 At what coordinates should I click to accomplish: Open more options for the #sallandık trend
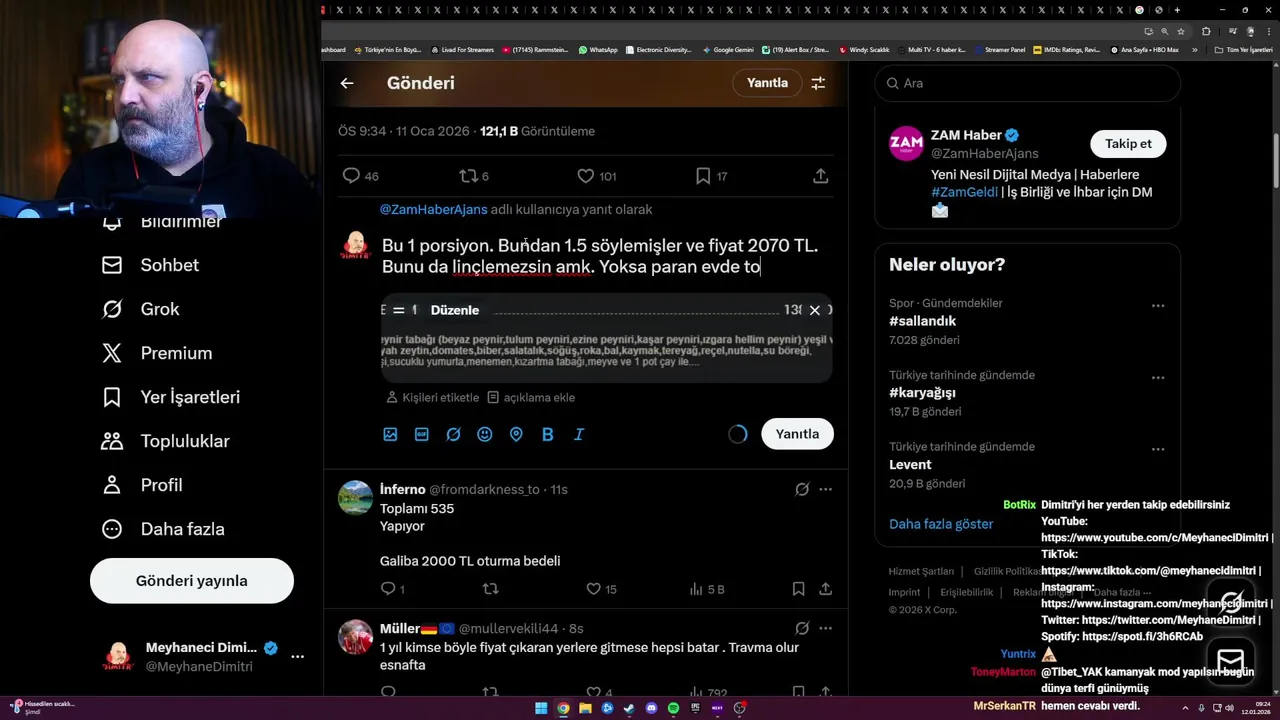click(x=1158, y=305)
